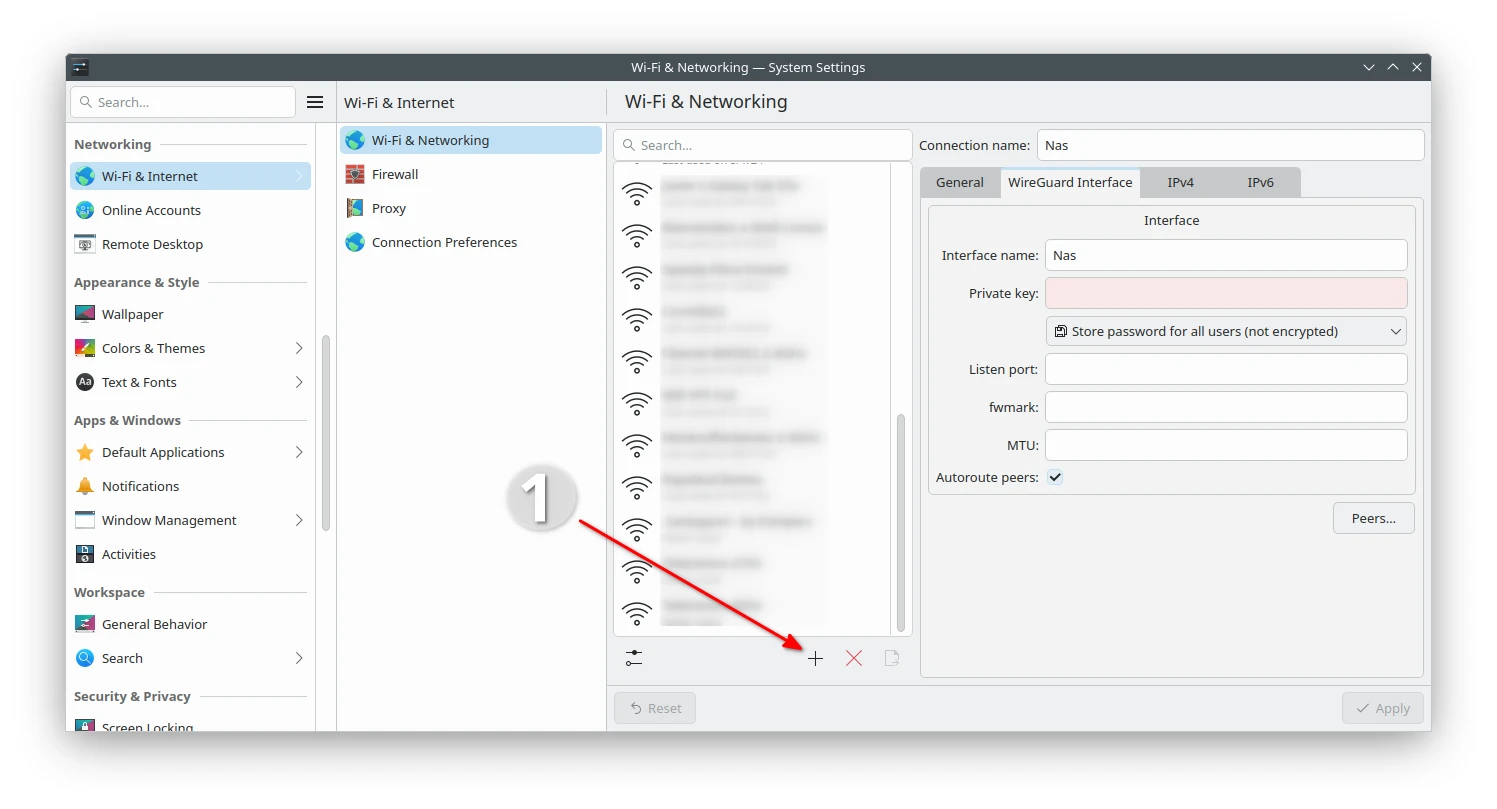Click the export connection icon

(892, 659)
